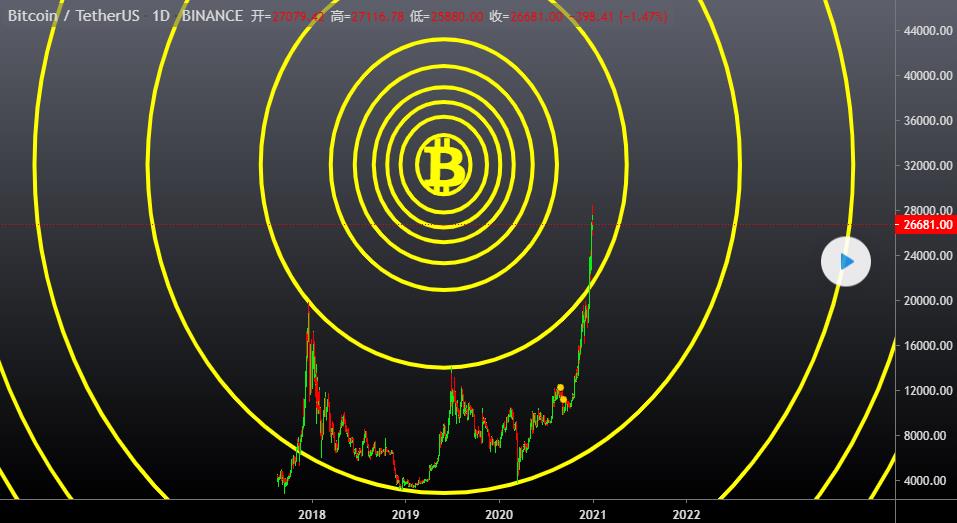Click the red 26681.00 current price label
Viewport: 957px width, 523px height.
pos(925,225)
